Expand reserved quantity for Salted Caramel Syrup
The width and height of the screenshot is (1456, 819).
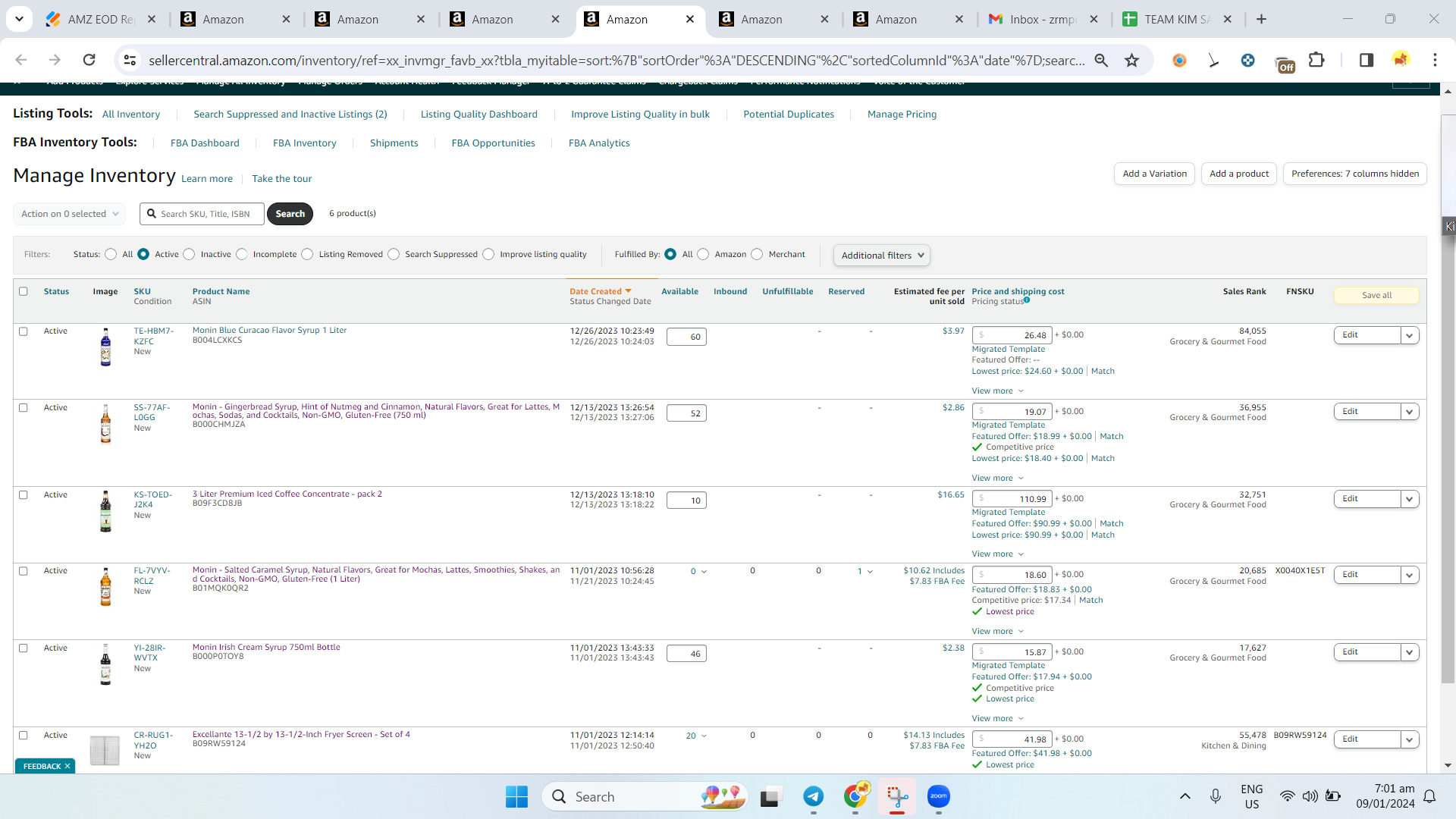(865, 572)
